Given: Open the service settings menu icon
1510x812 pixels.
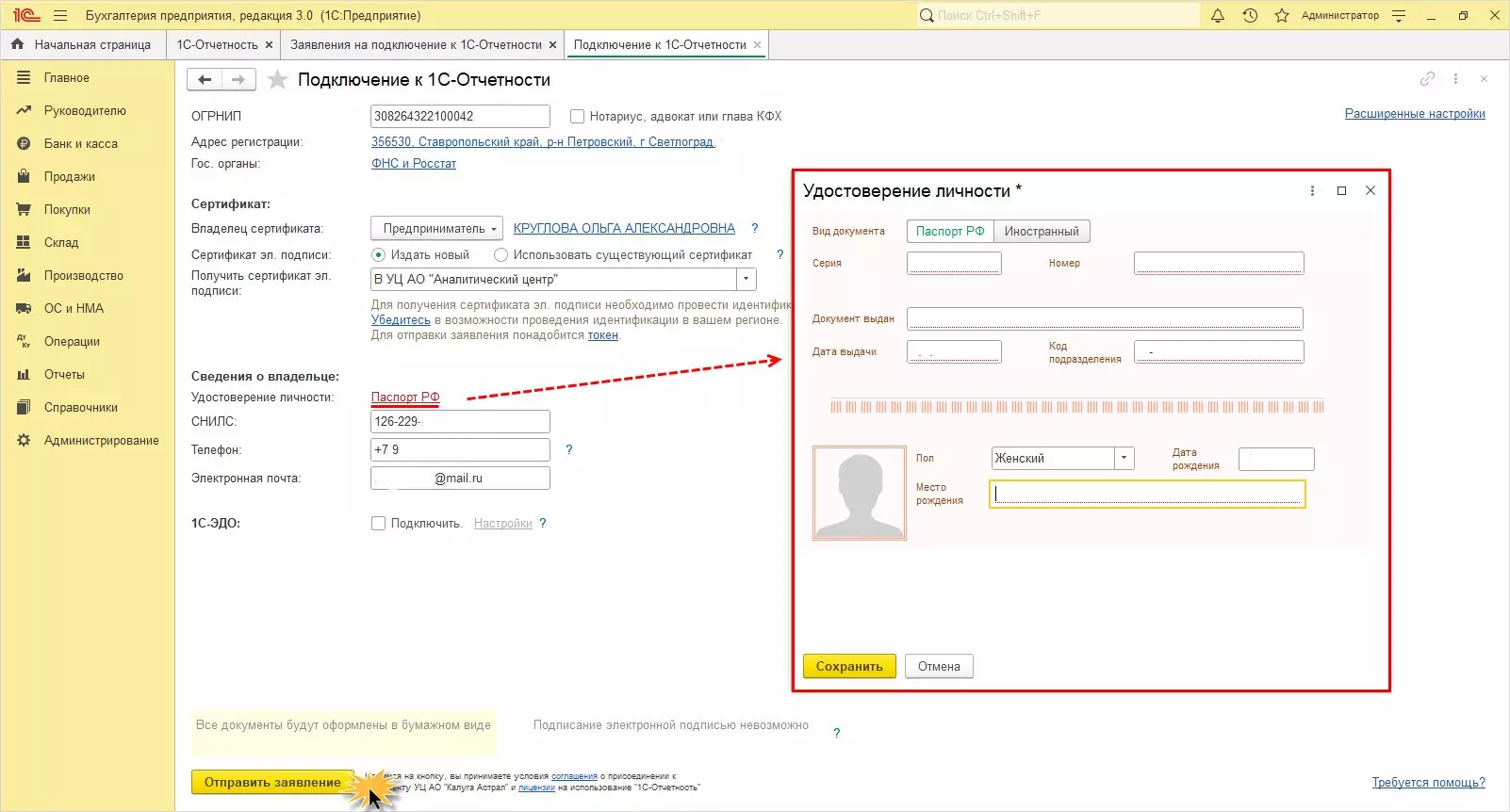Looking at the screenshot, I should pyautogui.click(x=1399, y=15).
